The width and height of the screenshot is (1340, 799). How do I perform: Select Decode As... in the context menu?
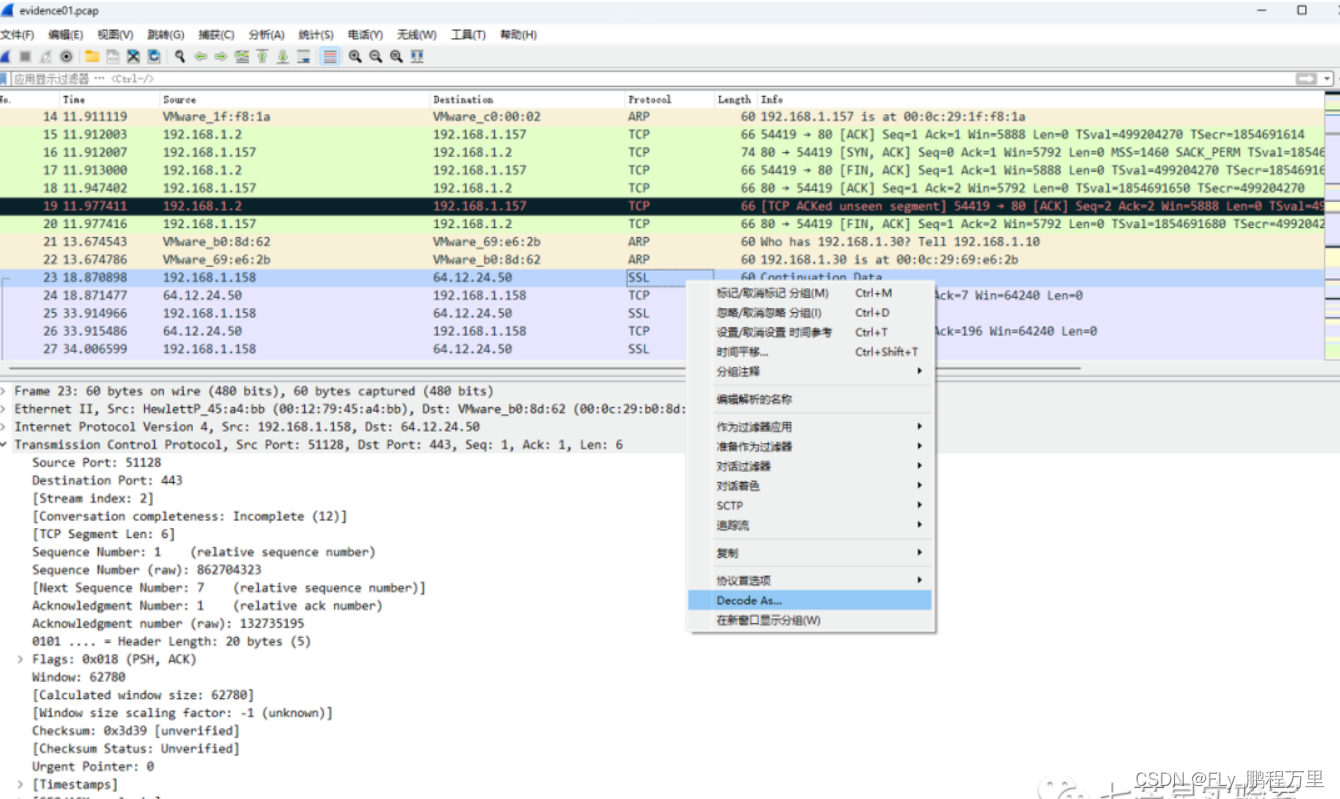(810, 601)
